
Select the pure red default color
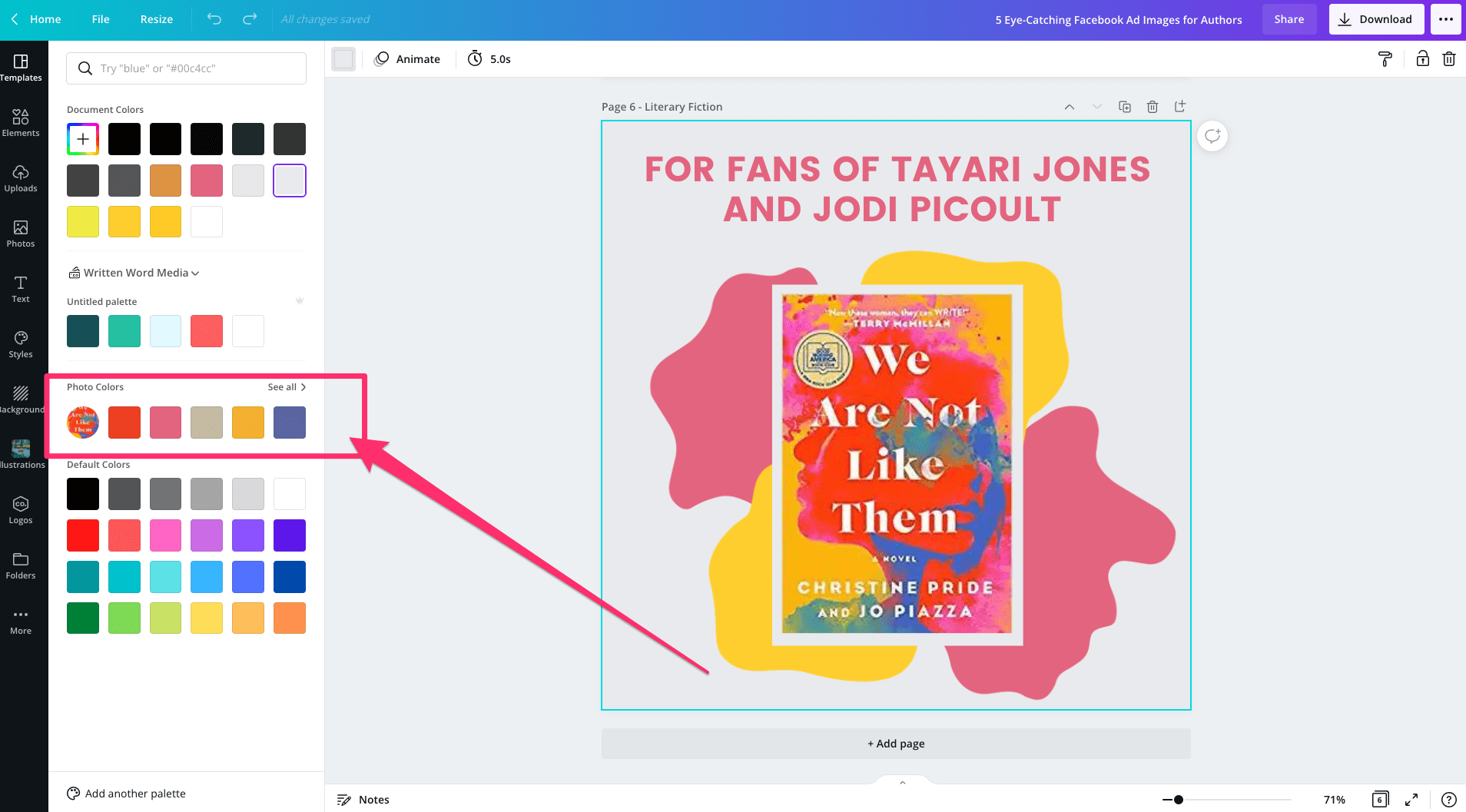click(x=83, y=535)
